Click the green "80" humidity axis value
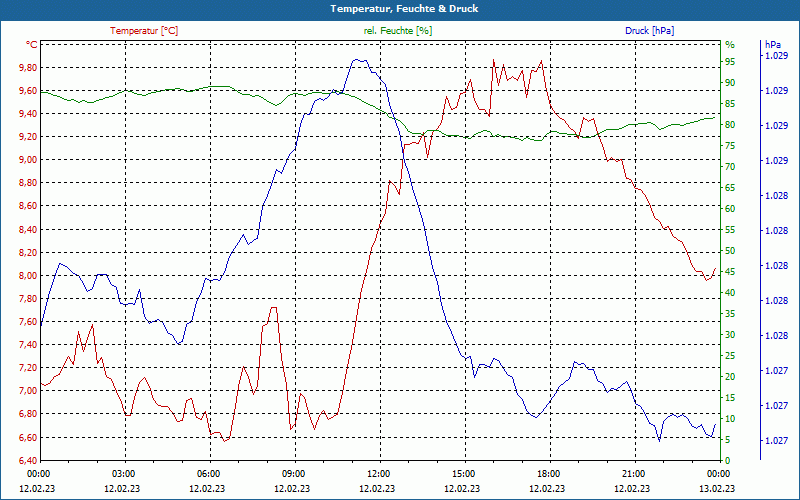Screen dimensions: 800x500 pyautogui.click(x=730, y=125)
